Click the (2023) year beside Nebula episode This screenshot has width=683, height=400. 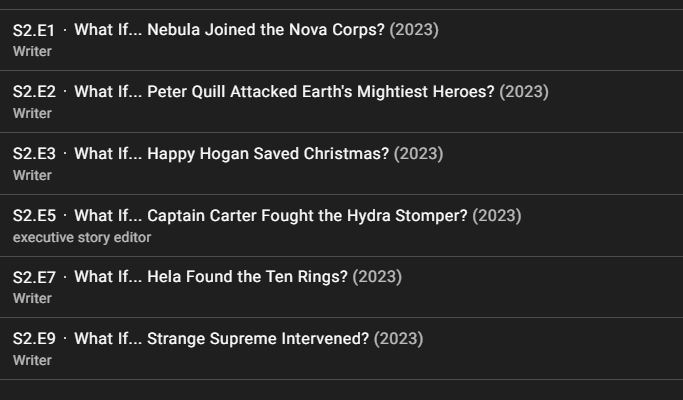click(x=414, y=30)
